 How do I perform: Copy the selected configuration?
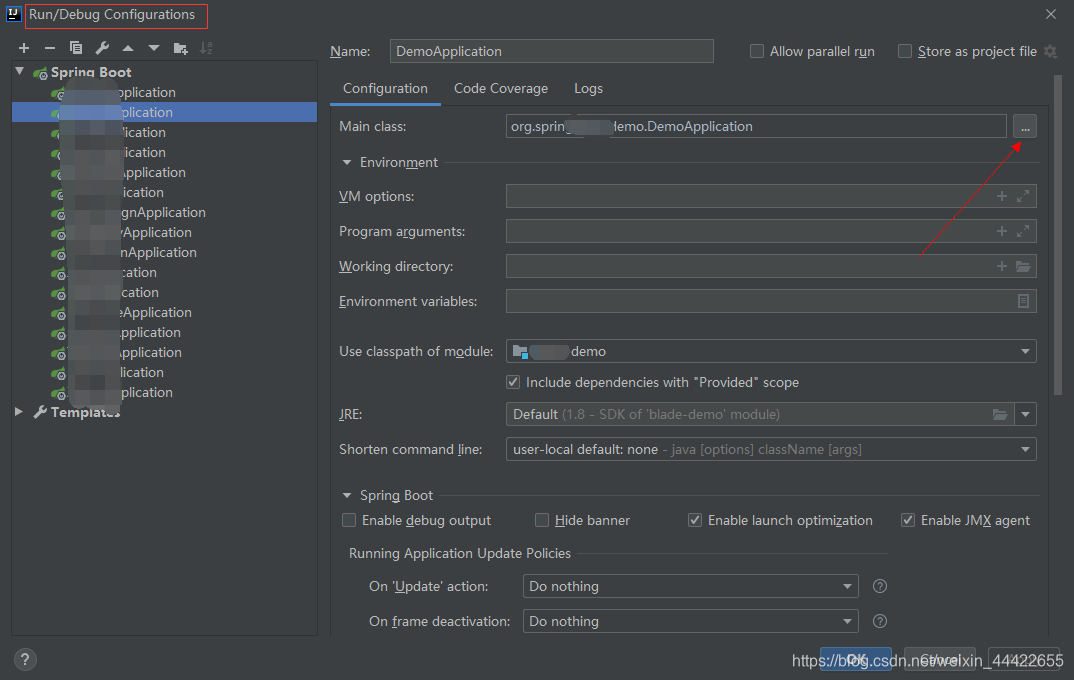76,48
